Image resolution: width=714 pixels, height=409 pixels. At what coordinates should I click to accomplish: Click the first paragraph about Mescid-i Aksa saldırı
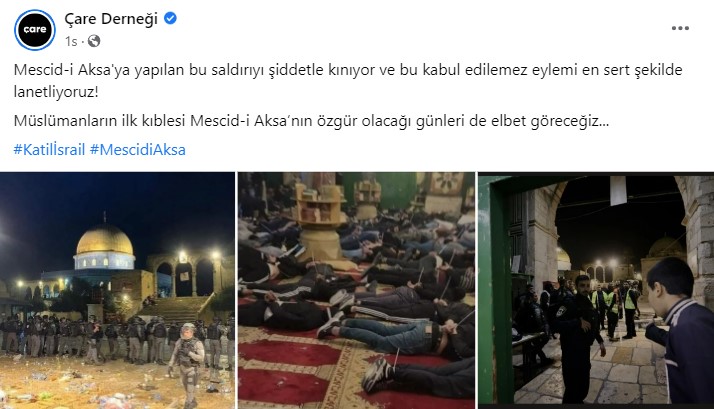348,81
